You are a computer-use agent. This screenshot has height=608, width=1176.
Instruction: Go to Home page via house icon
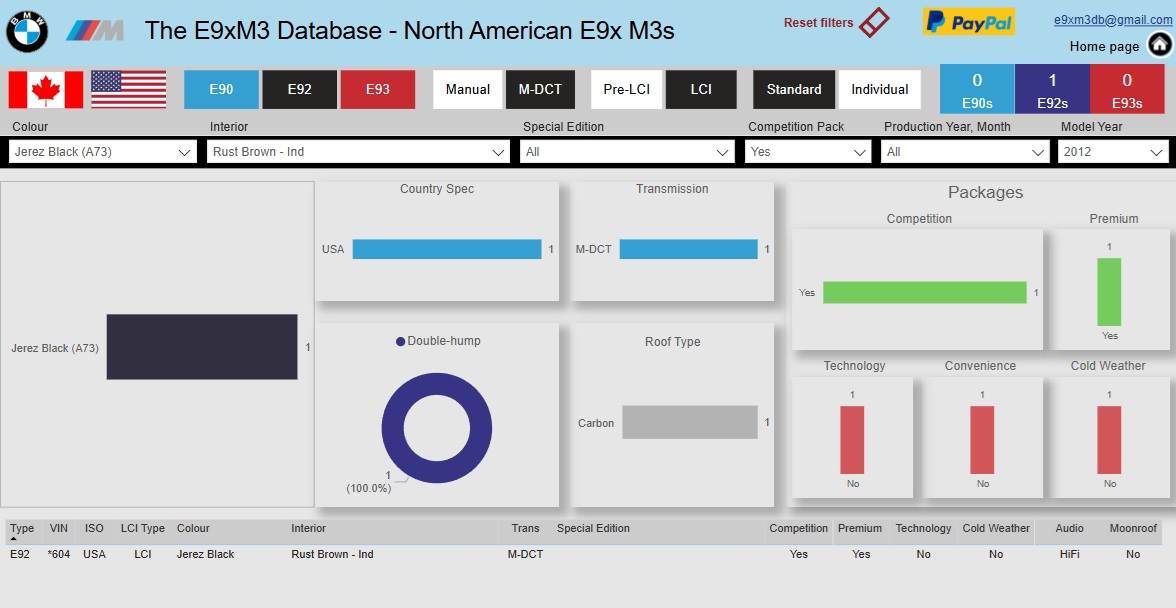click(1160, 45)
